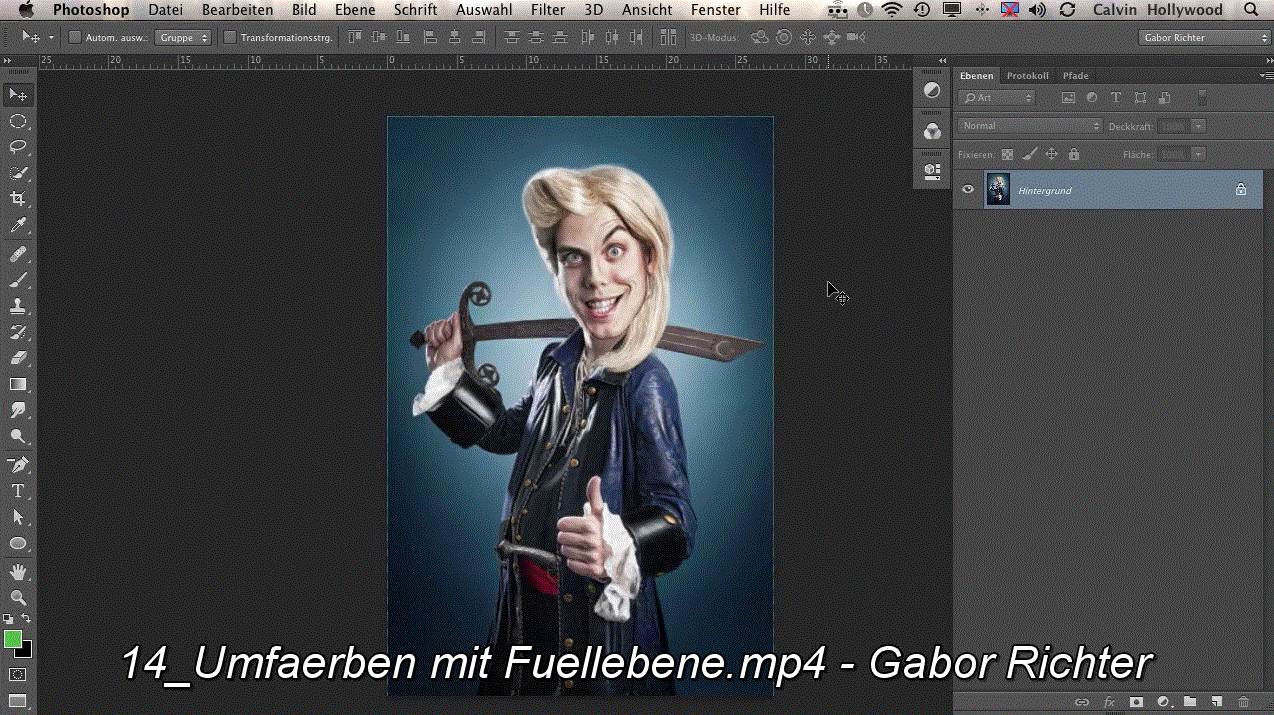The image size is (1274, 715).
Task: Select the Ellipse shape tool
Action: [x=18, y=544]
